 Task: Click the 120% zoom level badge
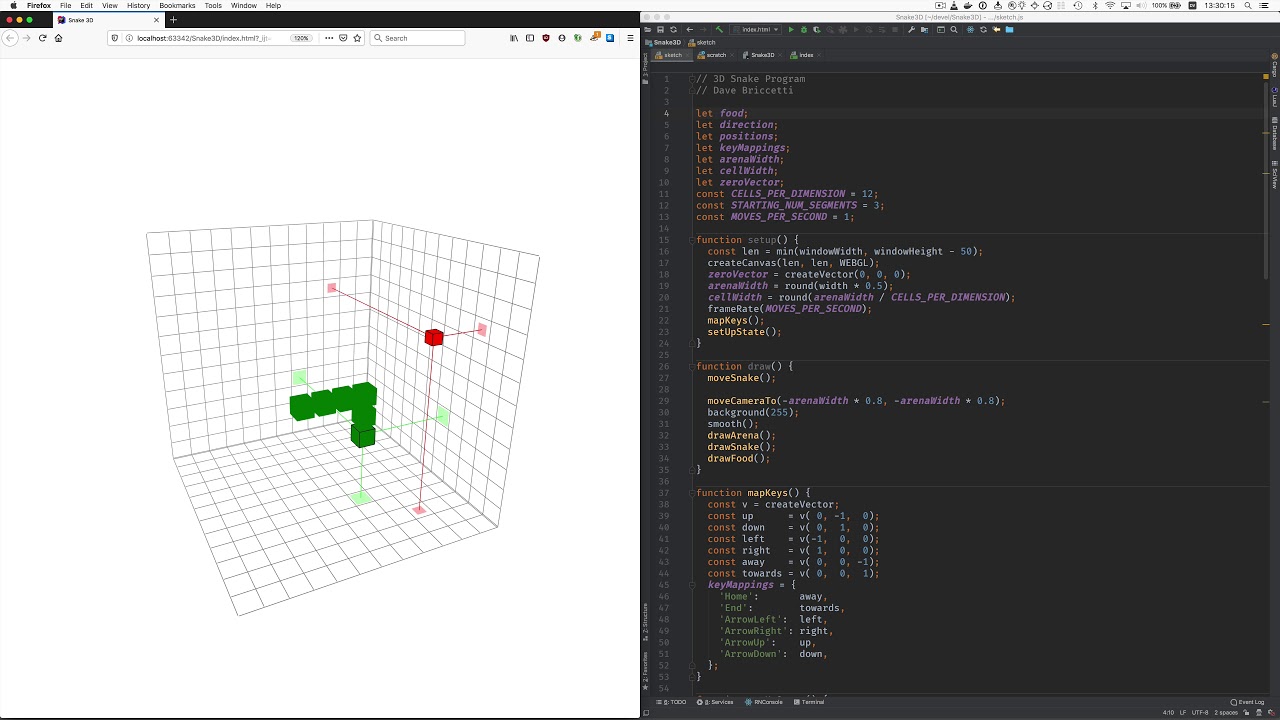[301, 38]
